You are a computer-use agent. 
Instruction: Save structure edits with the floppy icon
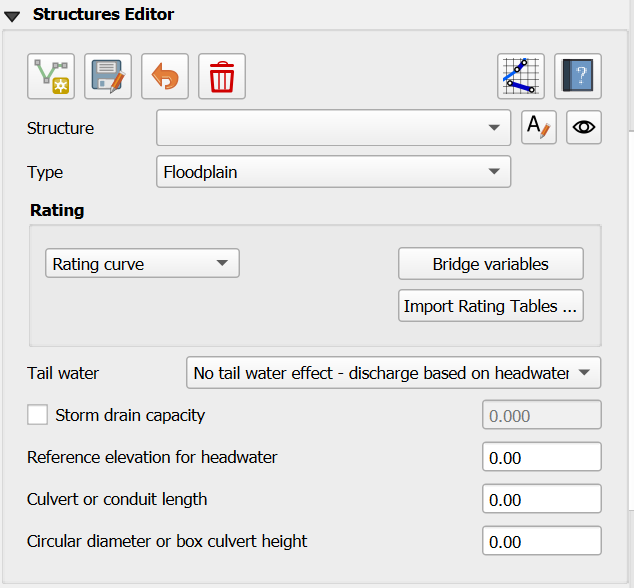point(108,76)
